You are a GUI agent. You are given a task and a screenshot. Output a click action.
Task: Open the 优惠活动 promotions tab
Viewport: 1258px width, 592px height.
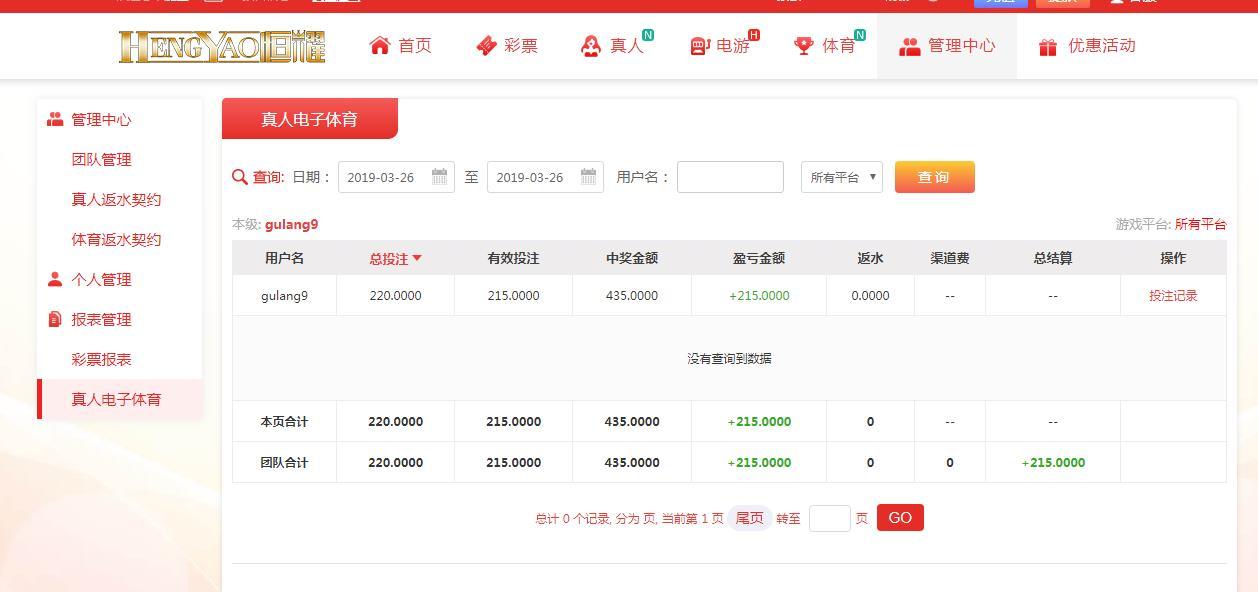point(1087,46)
